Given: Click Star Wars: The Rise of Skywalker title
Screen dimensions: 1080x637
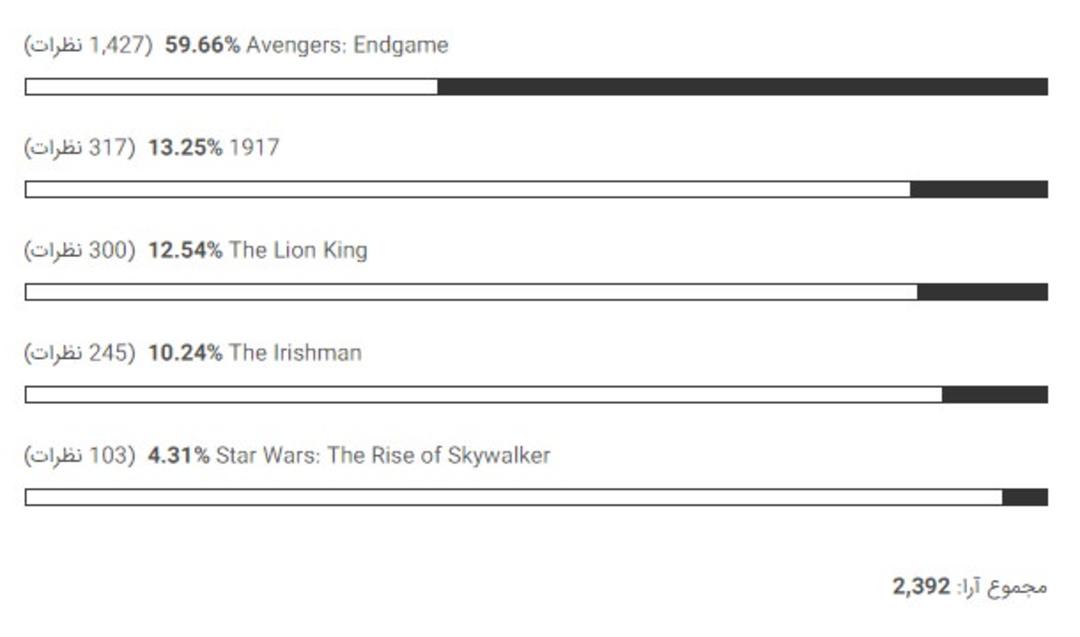Looking at the screenshot, I should tap(383, 456).
